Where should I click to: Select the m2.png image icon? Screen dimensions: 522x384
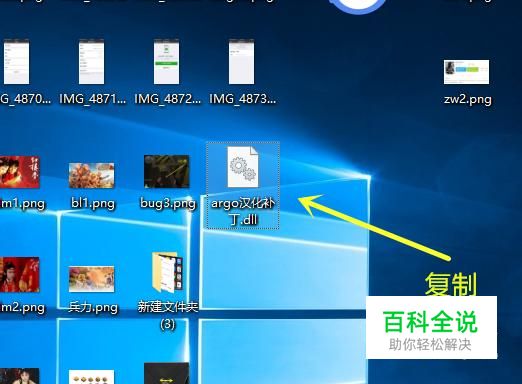tap(20, 275)
